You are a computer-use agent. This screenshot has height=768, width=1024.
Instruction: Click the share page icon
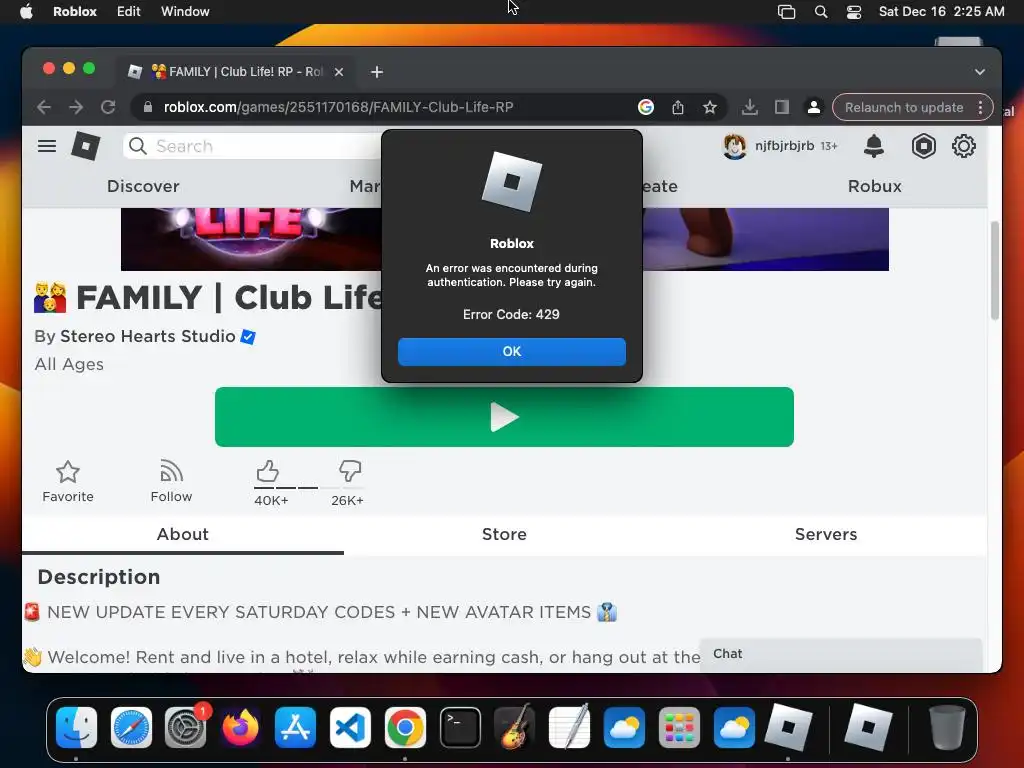[678, 107]
